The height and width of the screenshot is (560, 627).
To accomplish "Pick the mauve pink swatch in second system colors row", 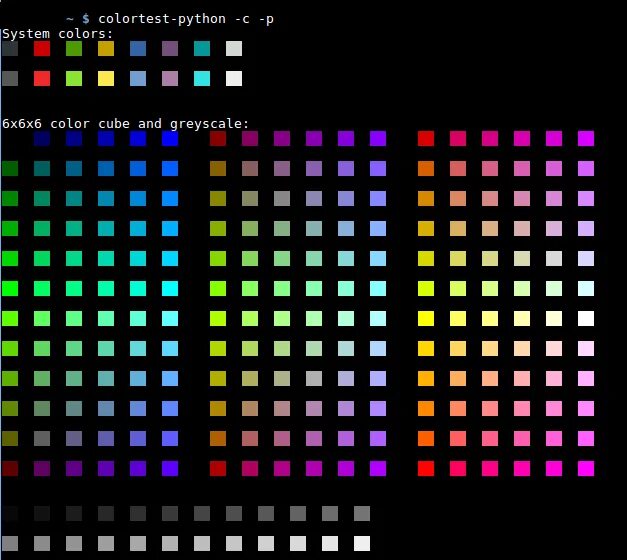I will (x=170, y=79).
